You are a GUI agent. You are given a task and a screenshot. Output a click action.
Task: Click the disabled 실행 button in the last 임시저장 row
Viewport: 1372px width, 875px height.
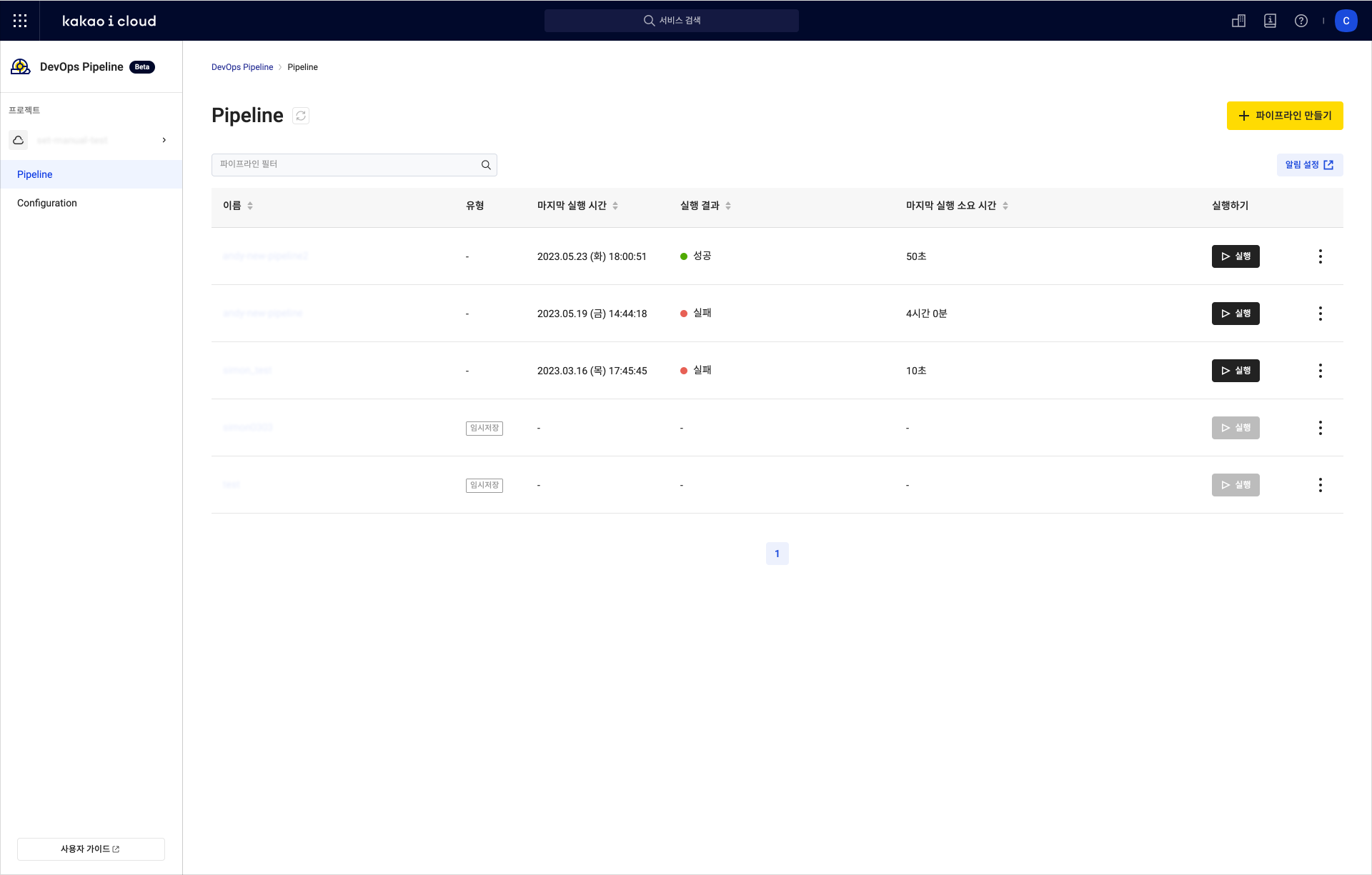pos(1236,485)
